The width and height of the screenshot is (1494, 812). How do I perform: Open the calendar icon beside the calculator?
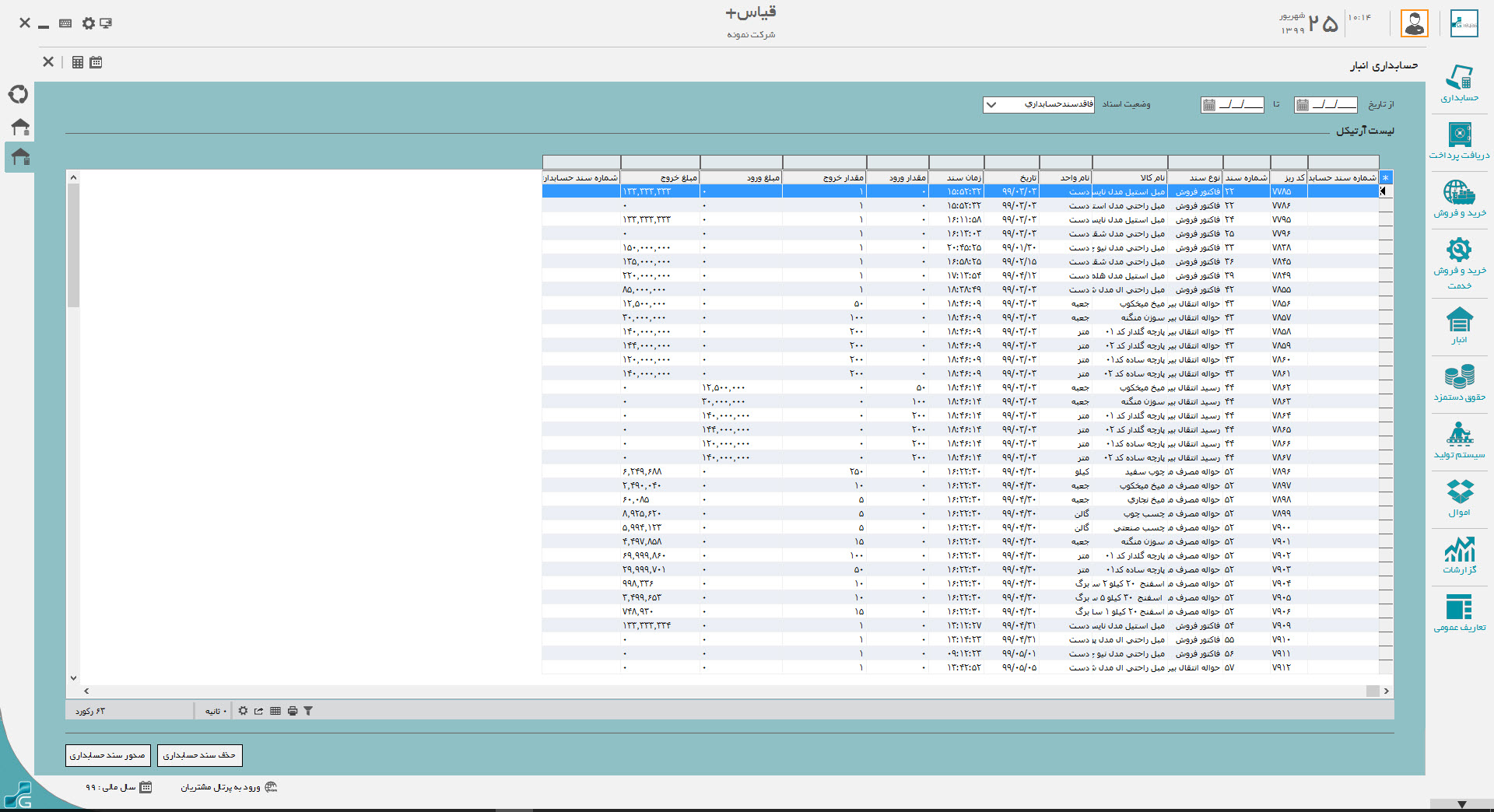coord(96,62)
